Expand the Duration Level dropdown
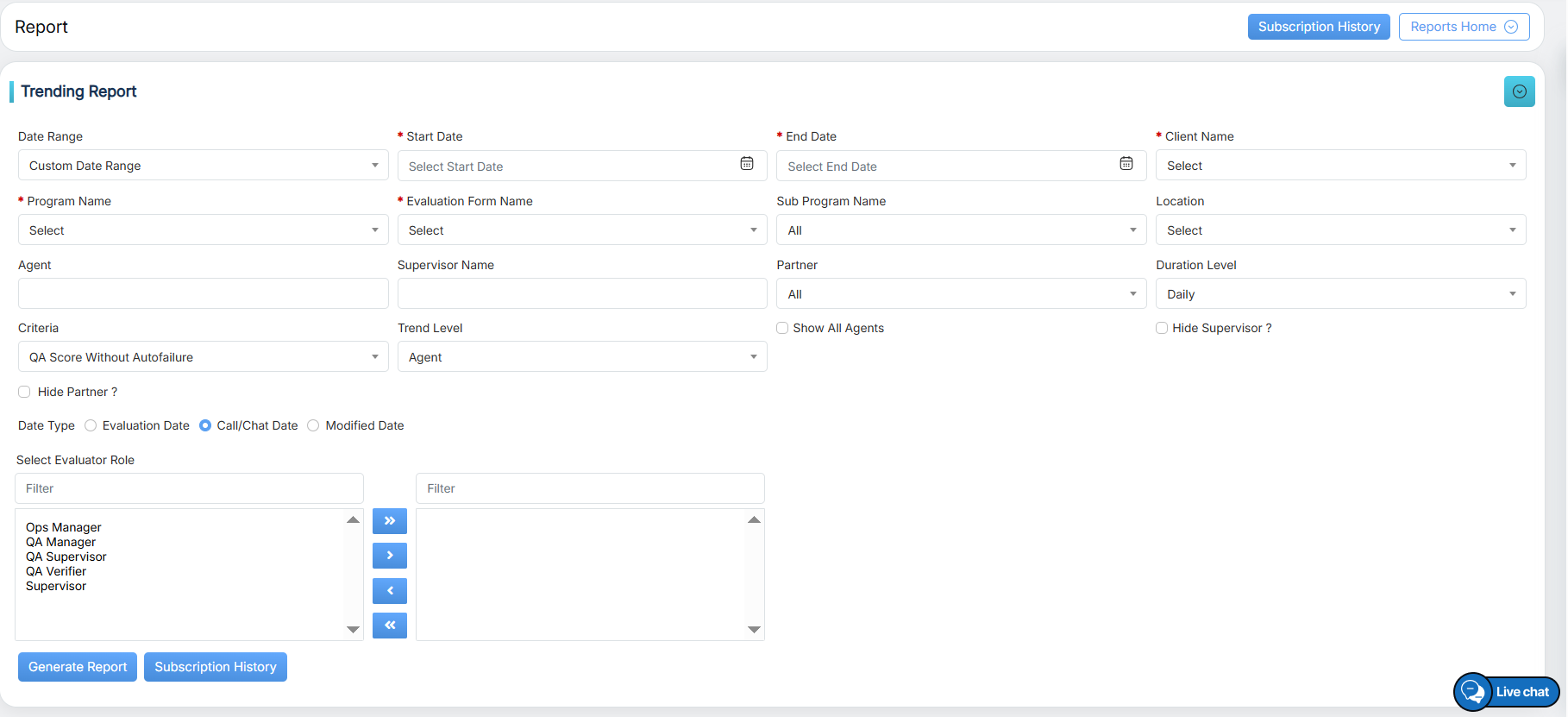The height and width of the screenshot is (717, 1568). (1340, 294)
